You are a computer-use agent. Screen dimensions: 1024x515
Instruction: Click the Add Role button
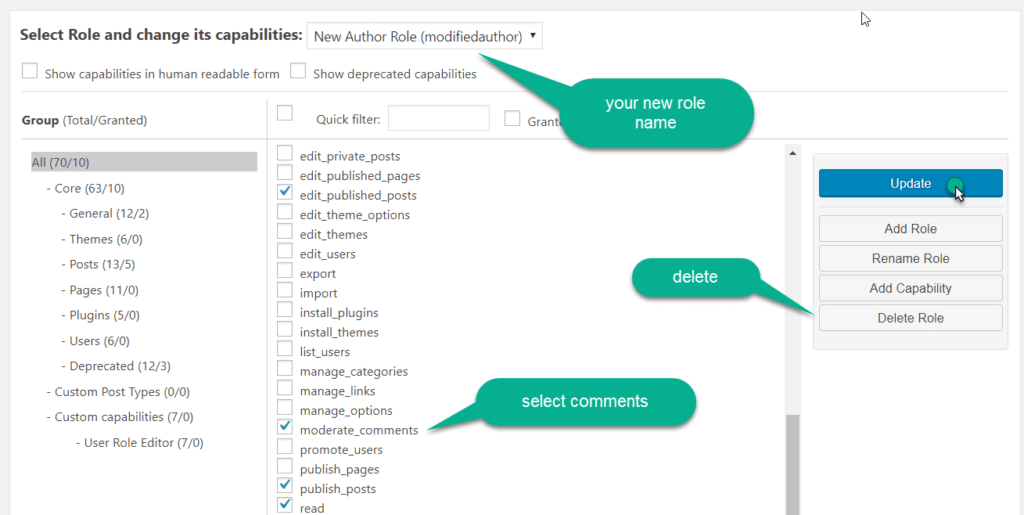click(x=910, y=228)
